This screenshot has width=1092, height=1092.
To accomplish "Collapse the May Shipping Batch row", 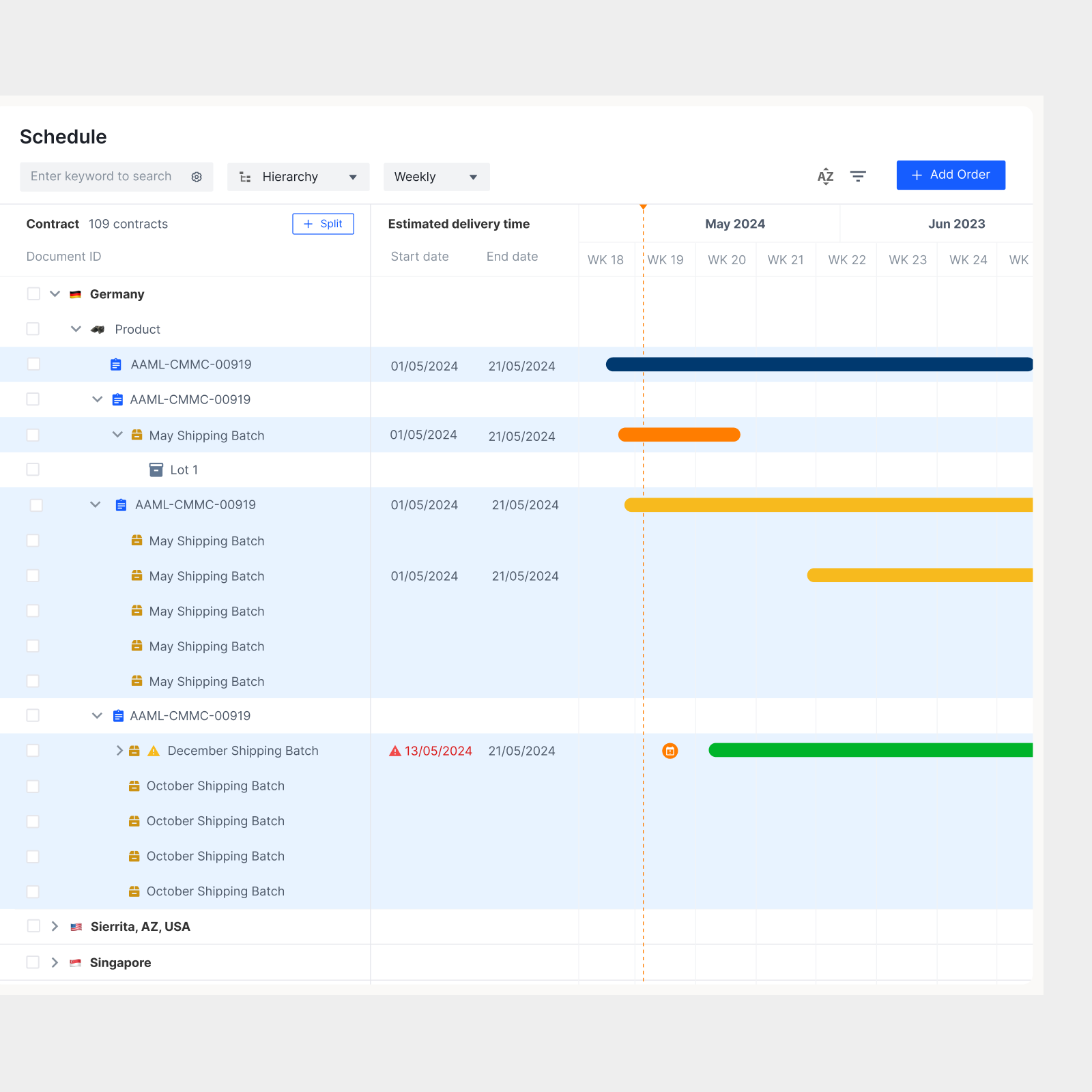I will pos(117,435).
